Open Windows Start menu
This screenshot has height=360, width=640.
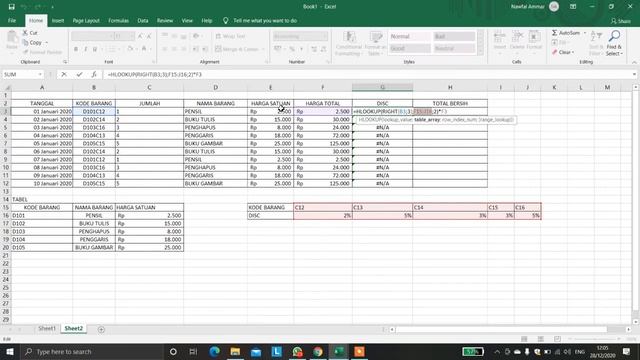point(10,351)
